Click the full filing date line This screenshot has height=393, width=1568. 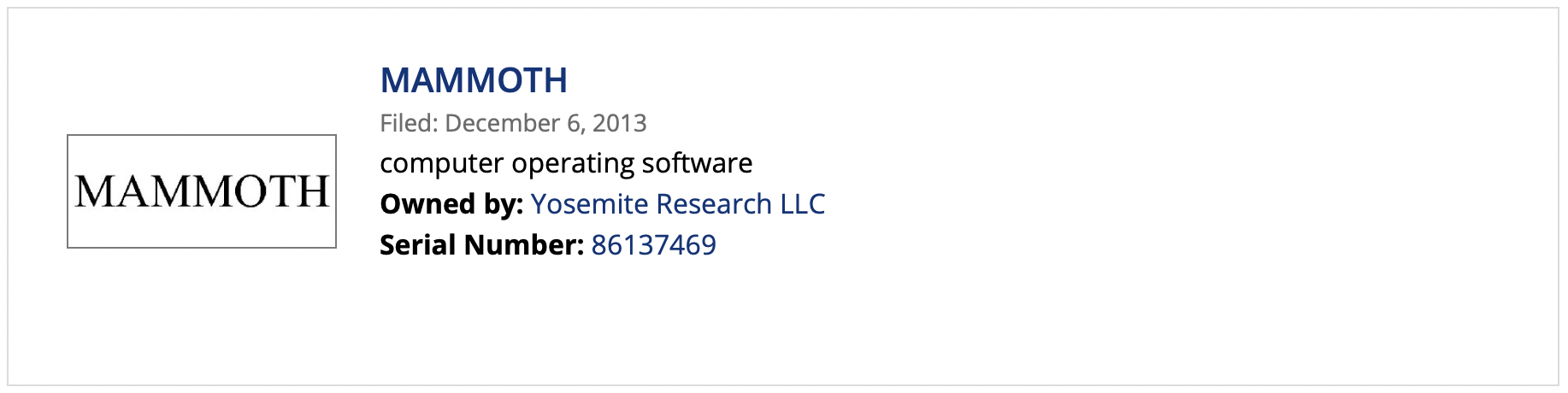pos(513,123)
